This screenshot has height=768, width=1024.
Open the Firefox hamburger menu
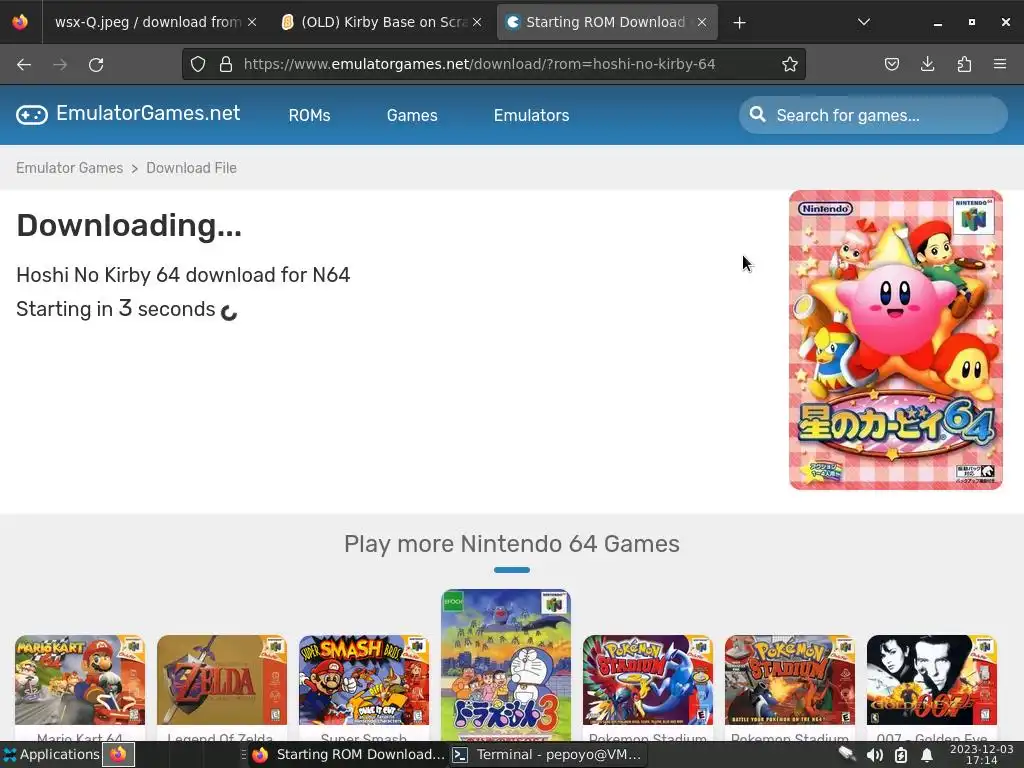click(x=1000, y=64)
